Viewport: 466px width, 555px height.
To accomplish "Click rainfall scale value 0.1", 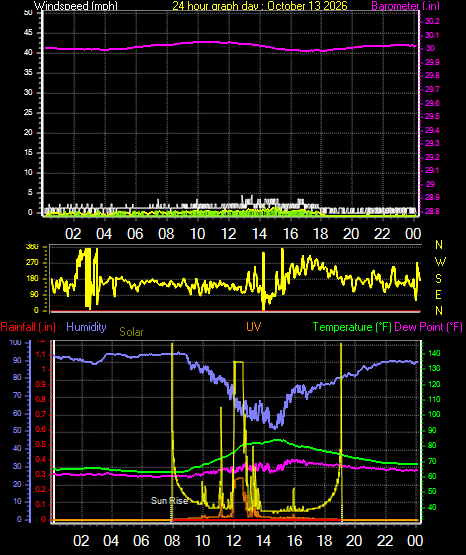I will 41,504.
